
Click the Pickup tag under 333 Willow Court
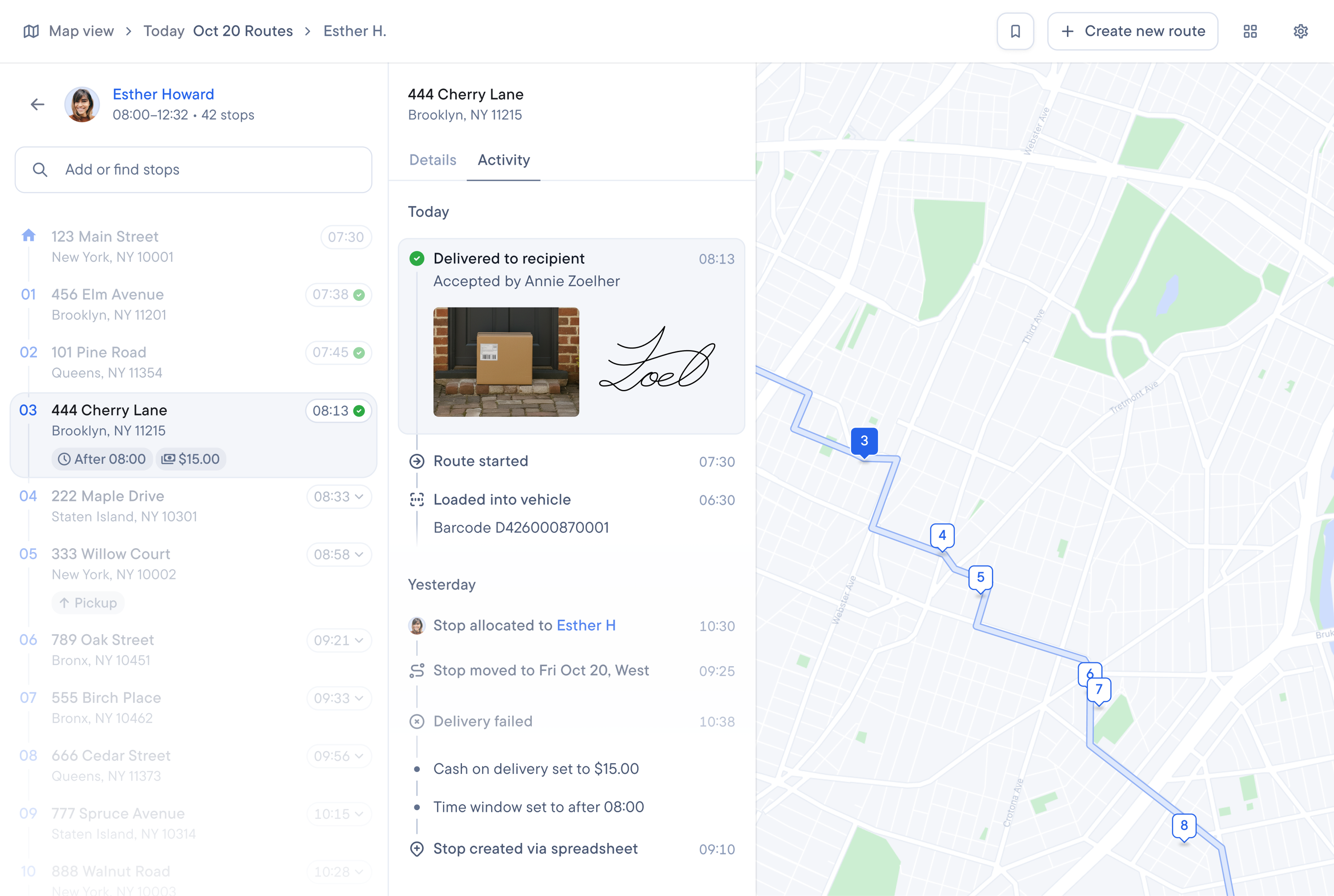tap(88, 603)
